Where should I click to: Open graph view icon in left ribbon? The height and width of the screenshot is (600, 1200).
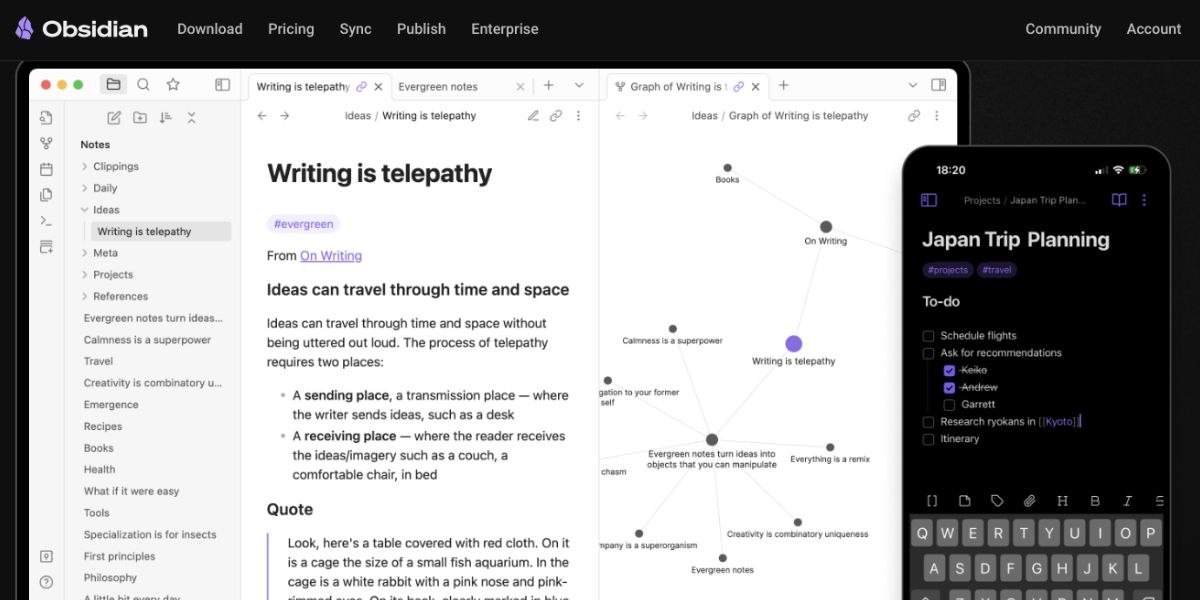46,143
